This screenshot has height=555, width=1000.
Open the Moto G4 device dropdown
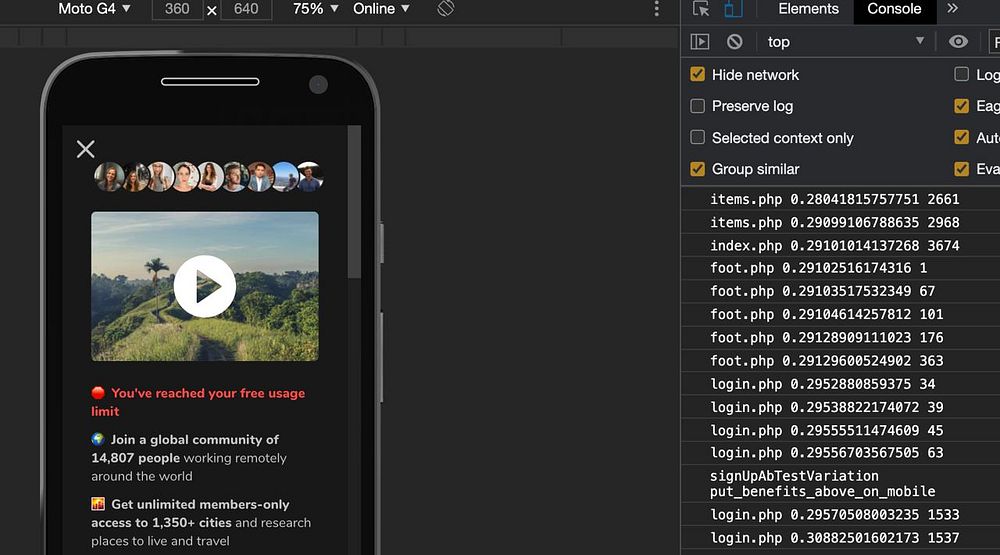click(94, 9)
